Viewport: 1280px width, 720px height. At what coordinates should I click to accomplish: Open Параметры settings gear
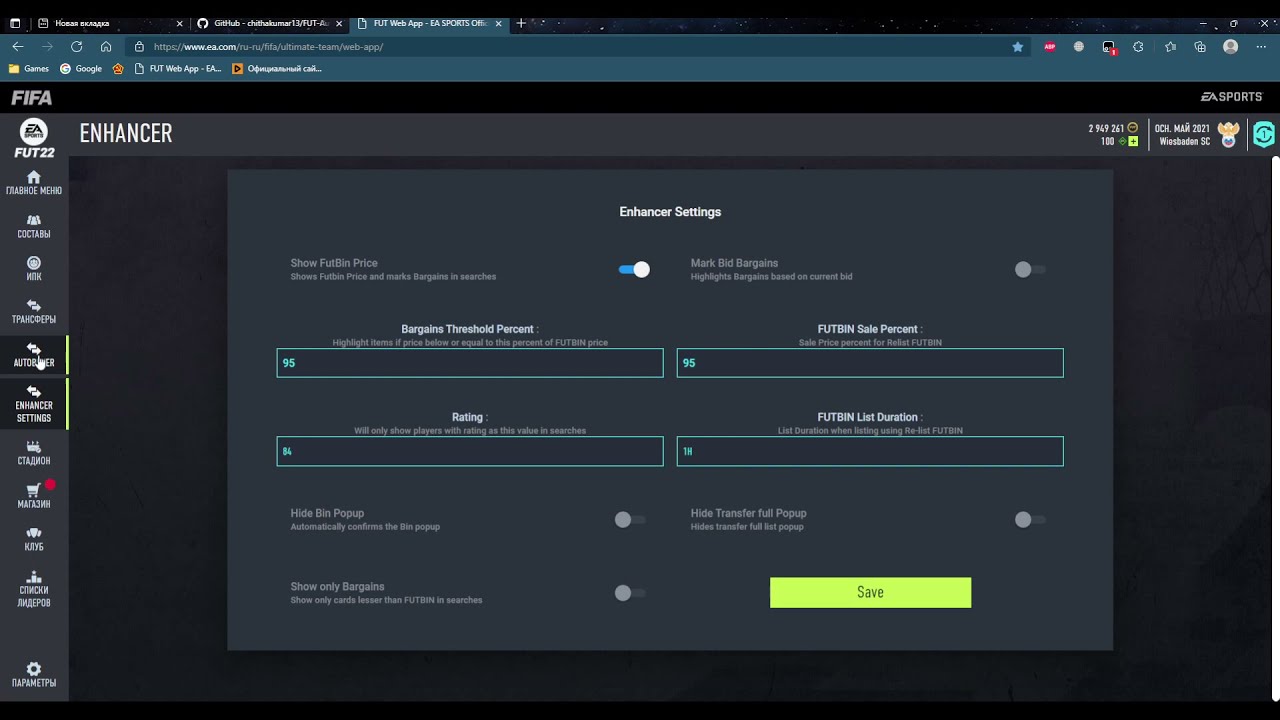point(34,675)
